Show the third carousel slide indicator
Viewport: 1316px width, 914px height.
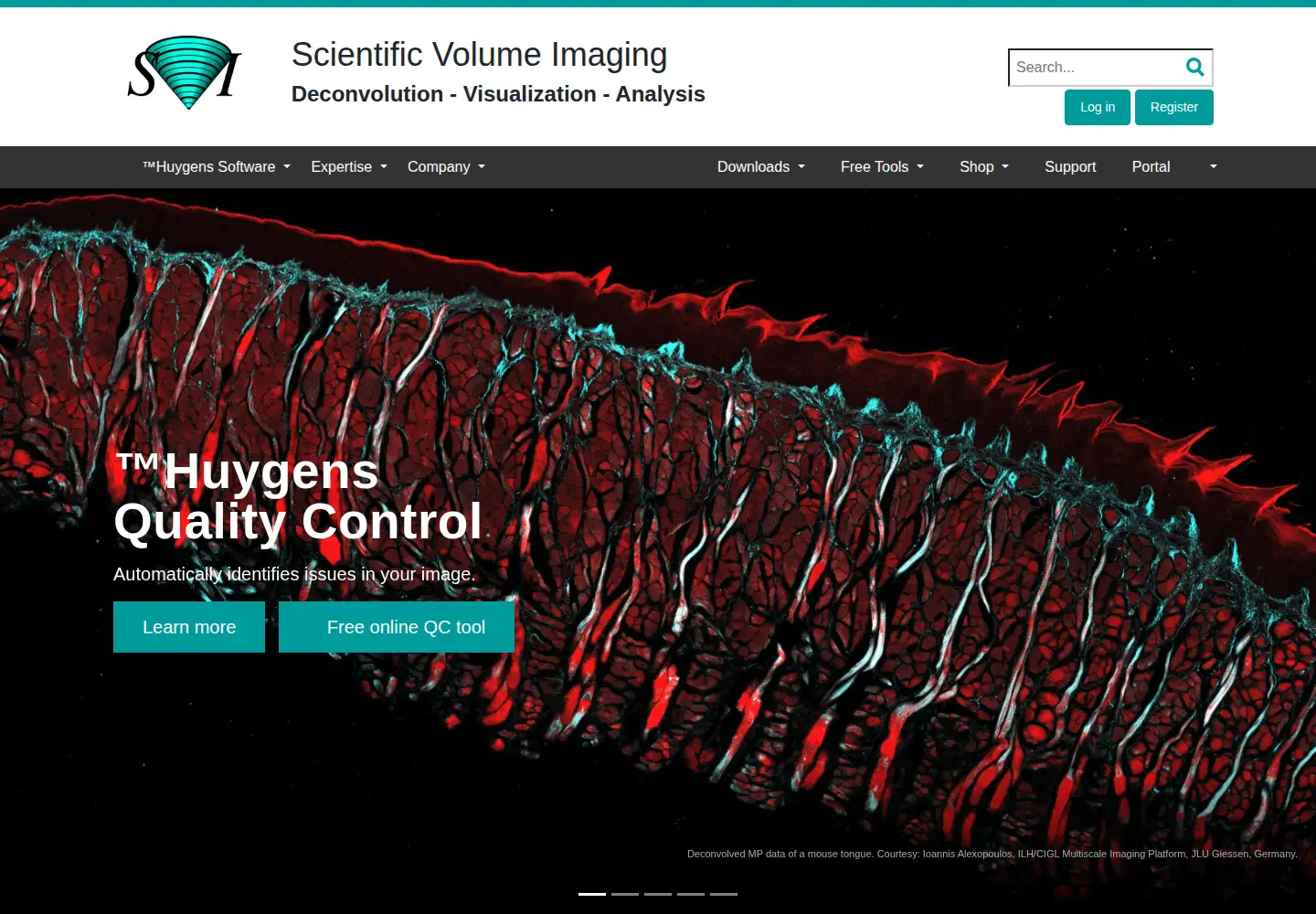click(658, 894)
